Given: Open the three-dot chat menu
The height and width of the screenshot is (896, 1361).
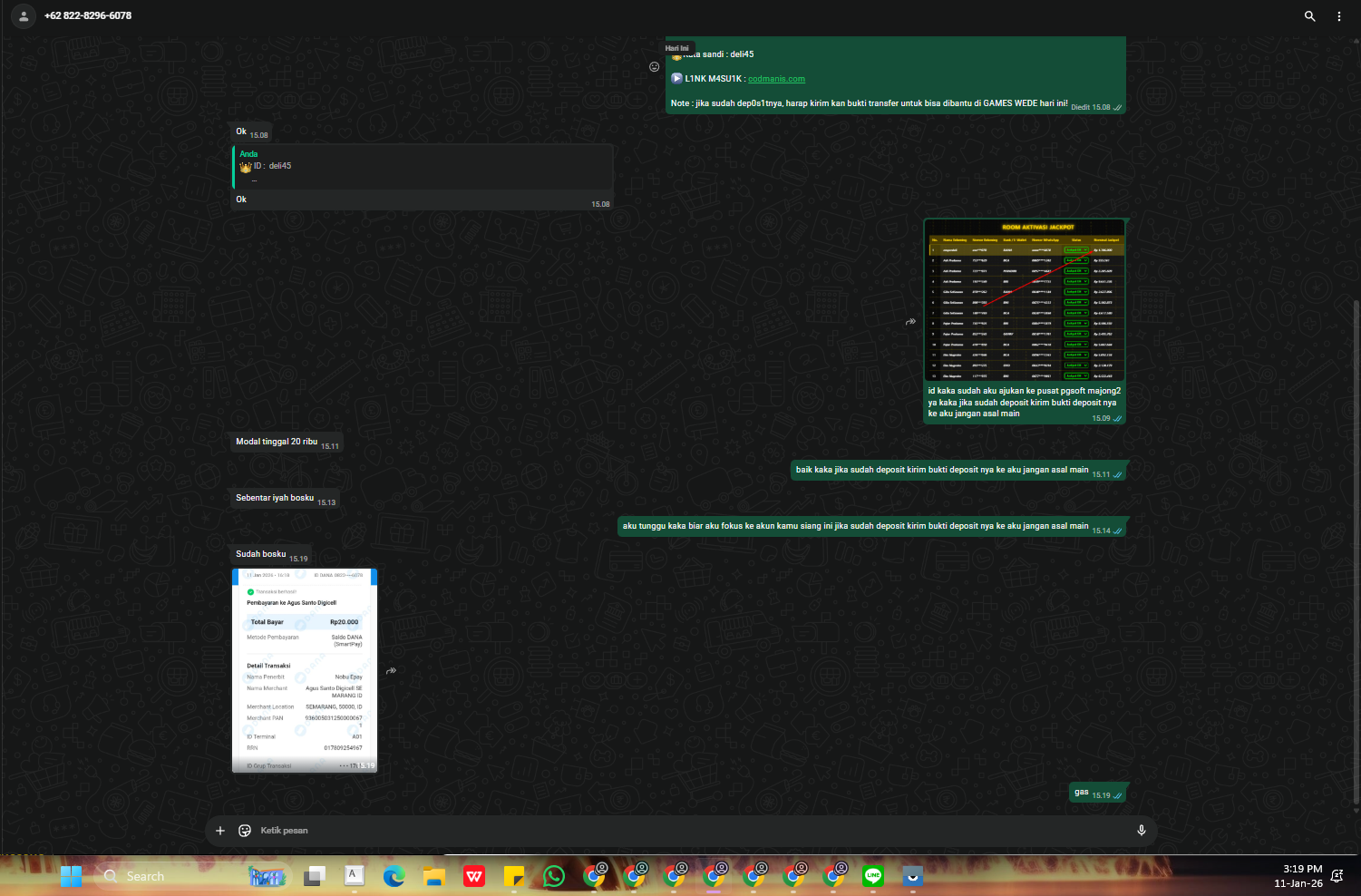Looking at the screenshot, I should [x=1339, y=16].
